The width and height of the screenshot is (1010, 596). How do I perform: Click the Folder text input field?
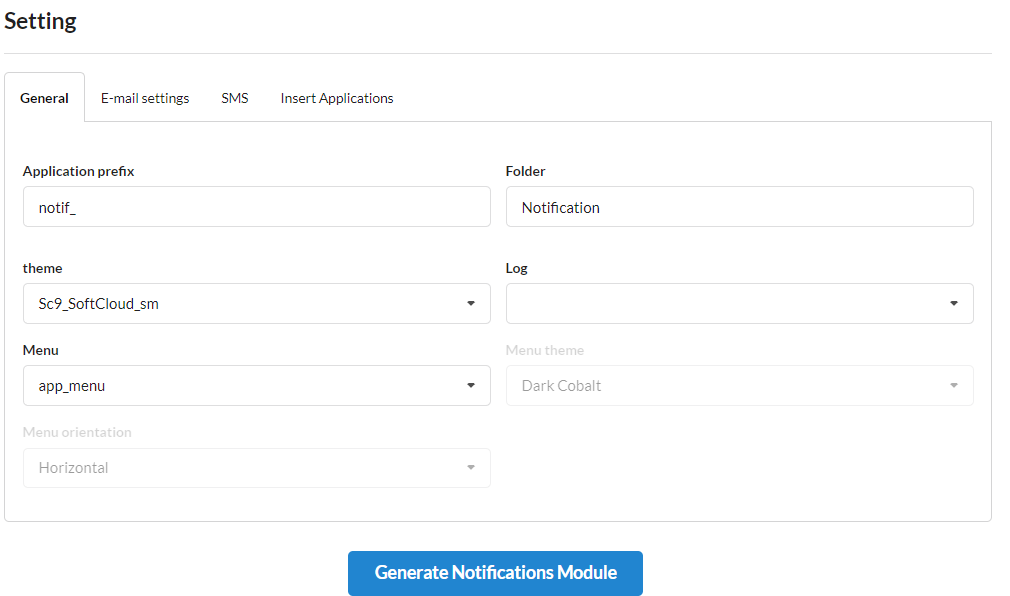click(x=739, y=207)
